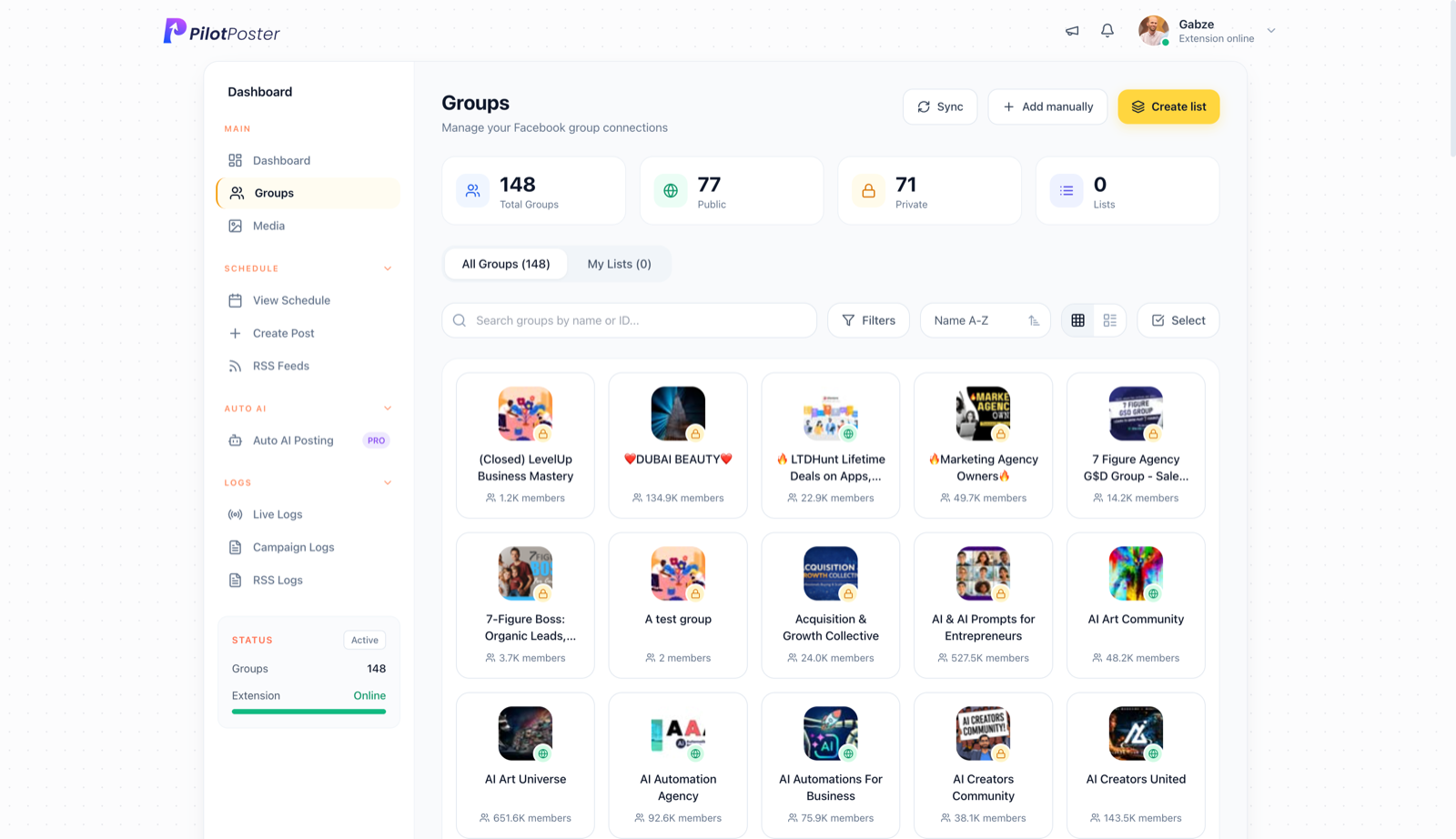Enable Select mode
Image resolution: width=1456 pixels, height=839 pixels.
coord(1178,320)
